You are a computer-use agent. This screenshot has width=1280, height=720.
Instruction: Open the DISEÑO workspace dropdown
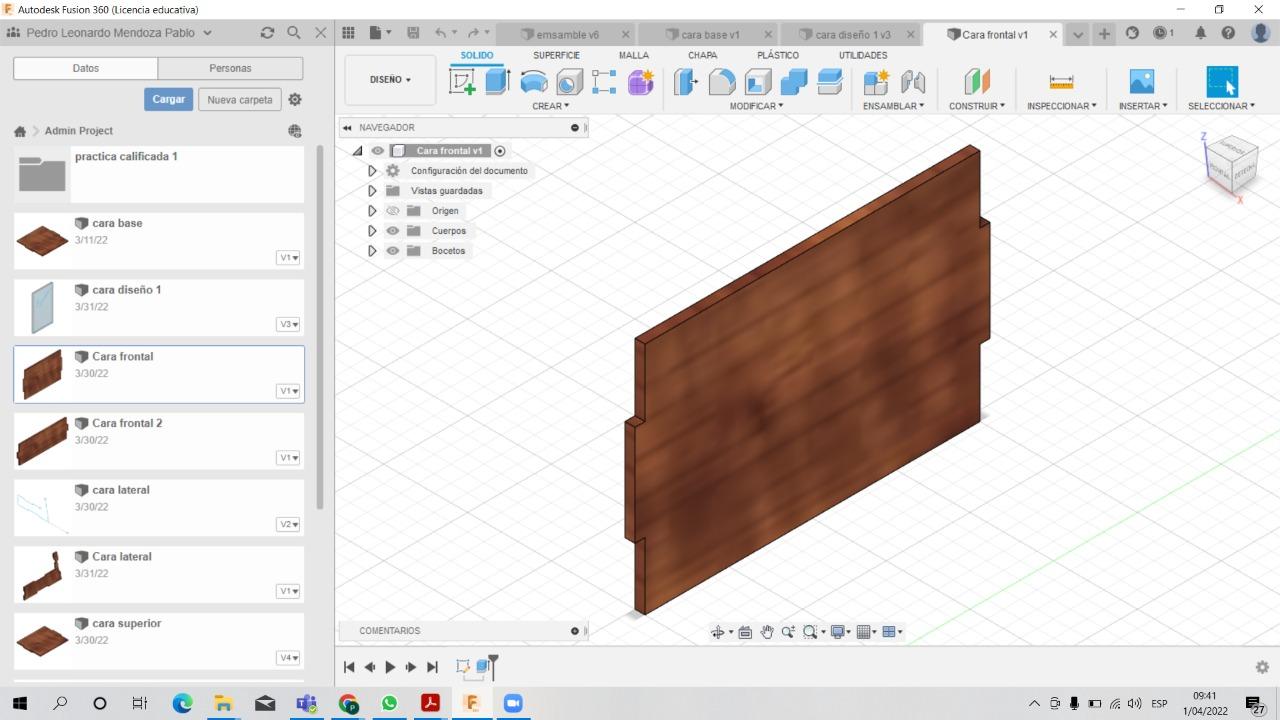point(390,80)
